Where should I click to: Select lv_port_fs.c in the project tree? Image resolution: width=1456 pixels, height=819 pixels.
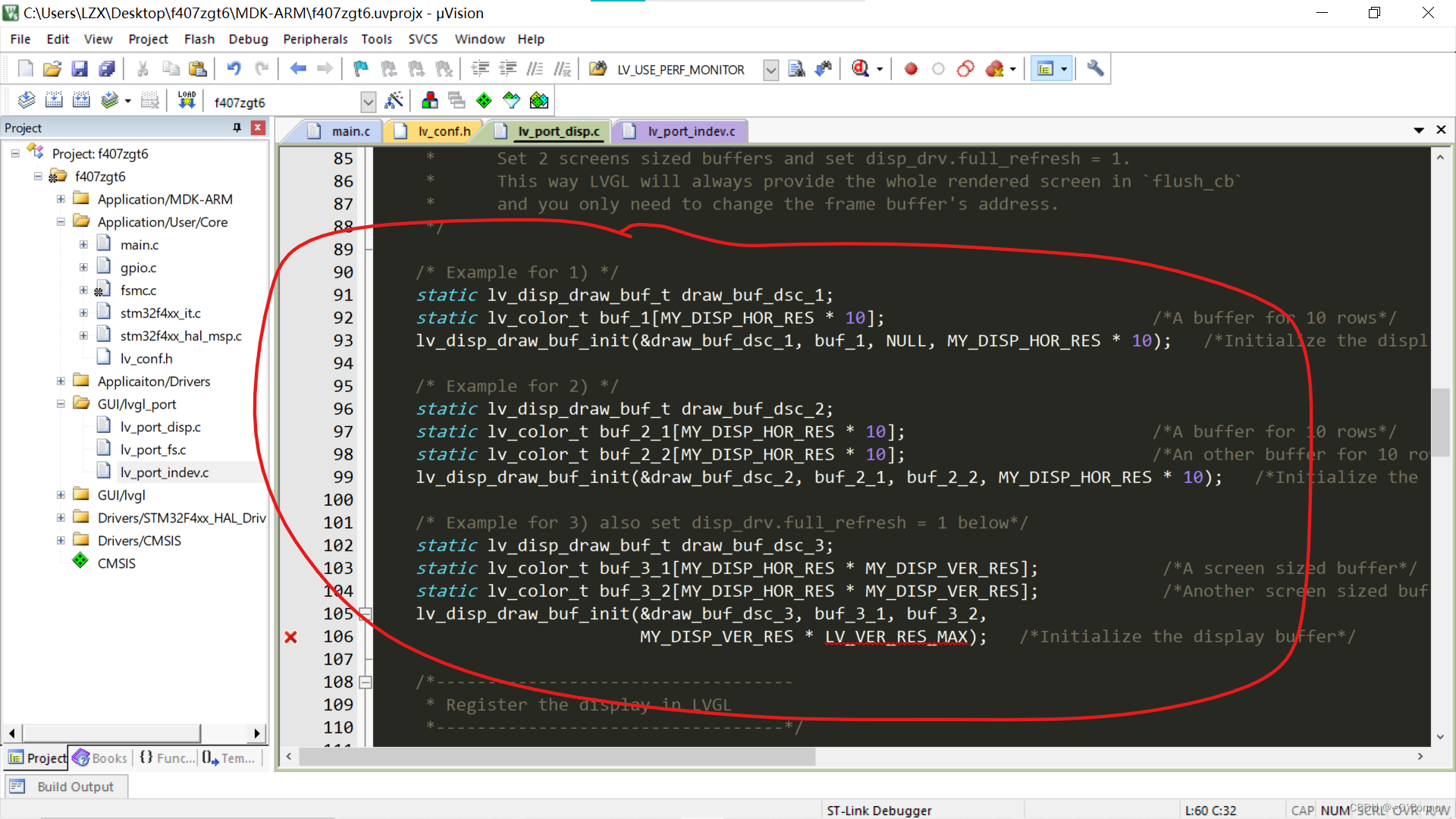(154, 449)
